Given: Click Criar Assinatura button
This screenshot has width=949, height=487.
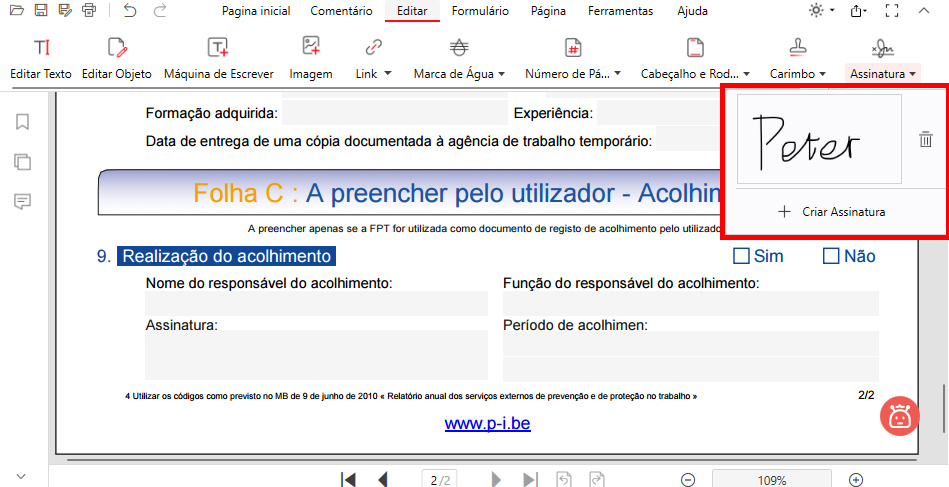Looking at the screenshot, I should click(x=834, y=212).
